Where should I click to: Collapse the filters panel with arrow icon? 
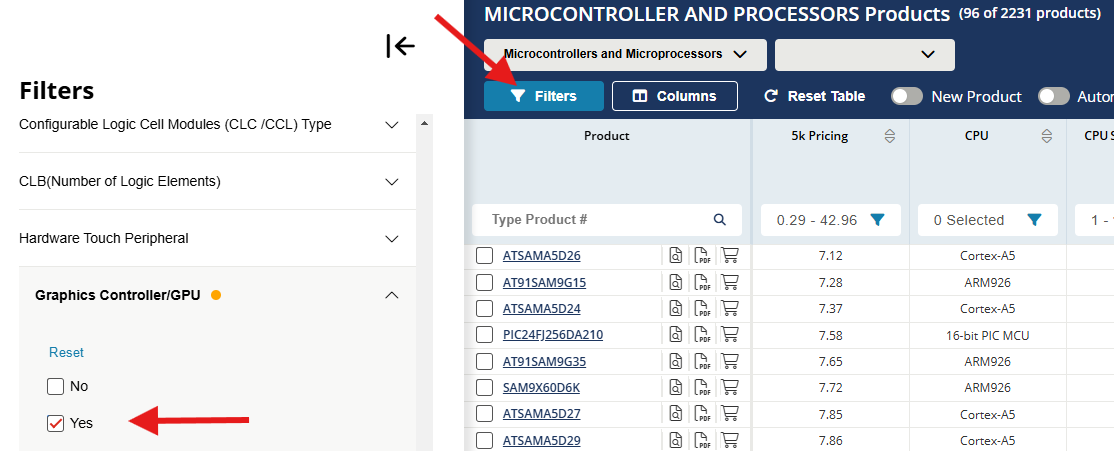pyautogui.click(x=401, y=46)
